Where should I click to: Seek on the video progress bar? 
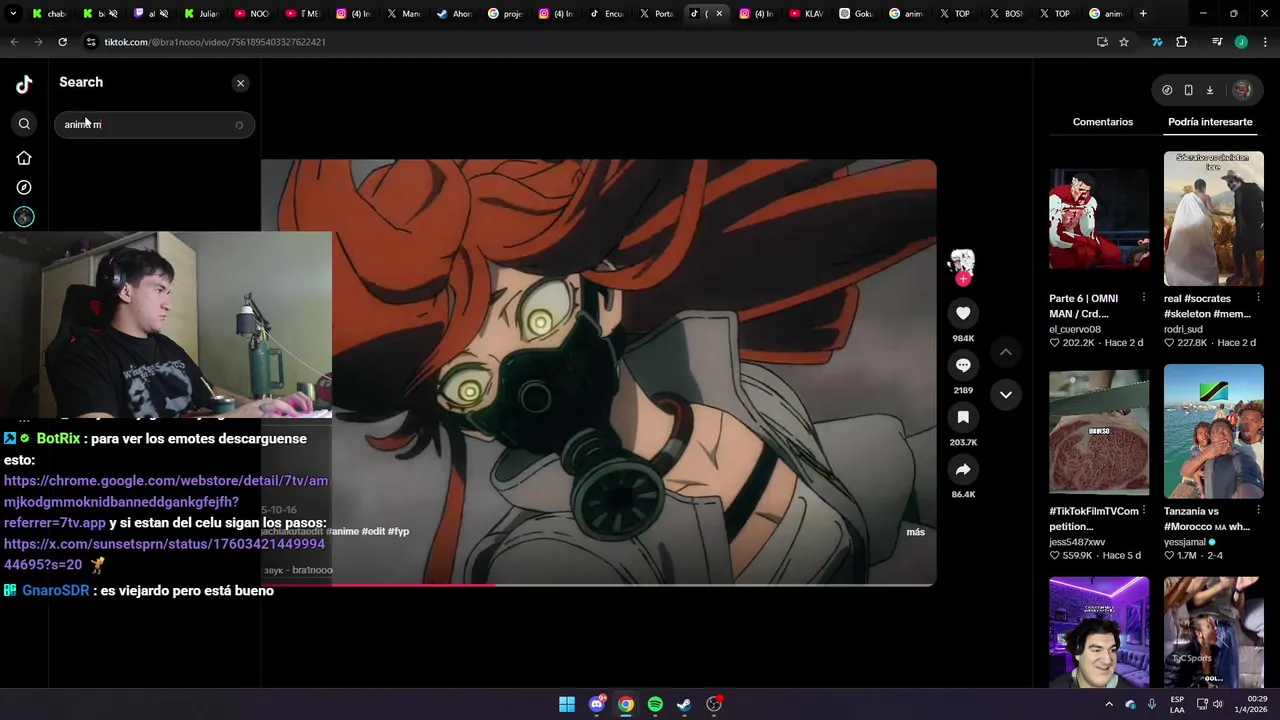coord(598,585)
